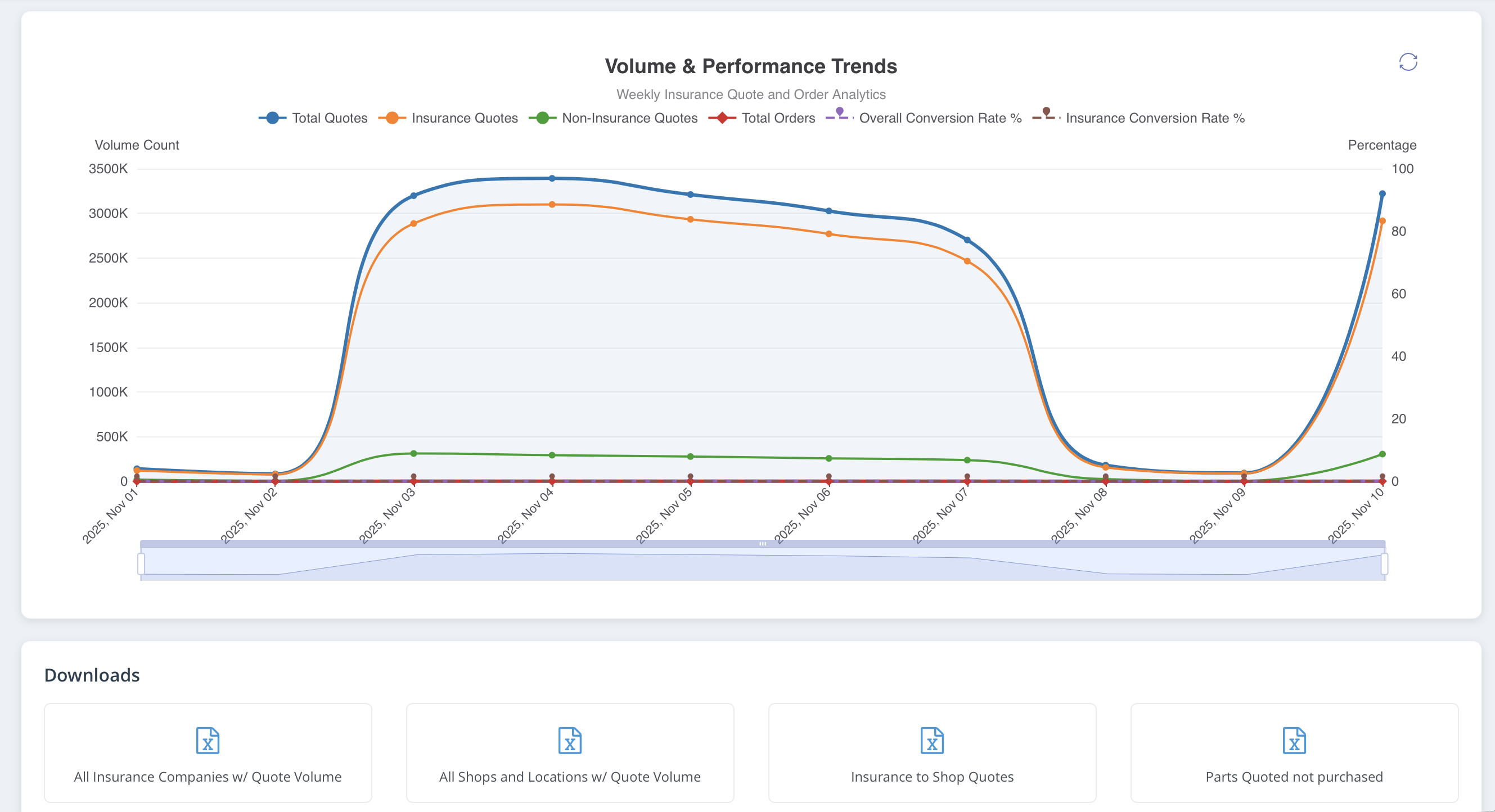Hide Total Orders series via legend
1495x812 pixels.
(x=762, y=118)
